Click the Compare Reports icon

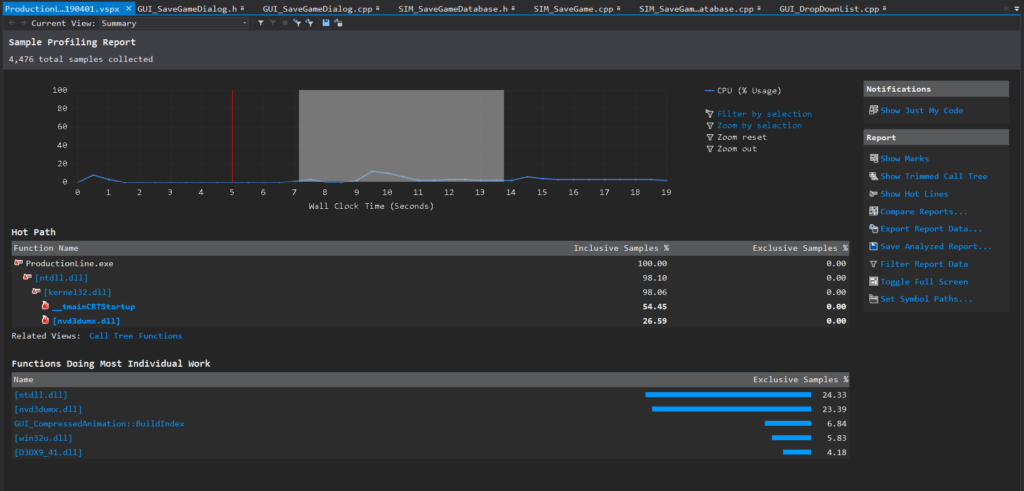pos(874,212)
